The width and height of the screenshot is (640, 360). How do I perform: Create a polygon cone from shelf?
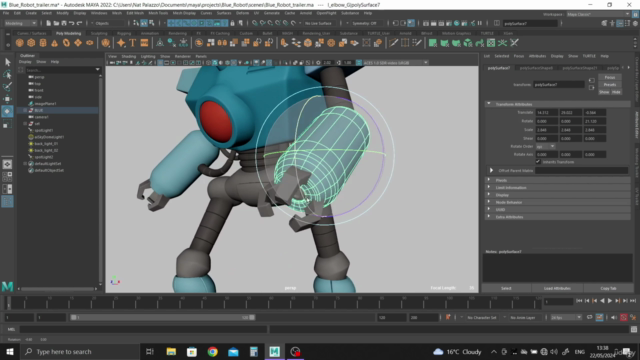(x=54, y=43)
